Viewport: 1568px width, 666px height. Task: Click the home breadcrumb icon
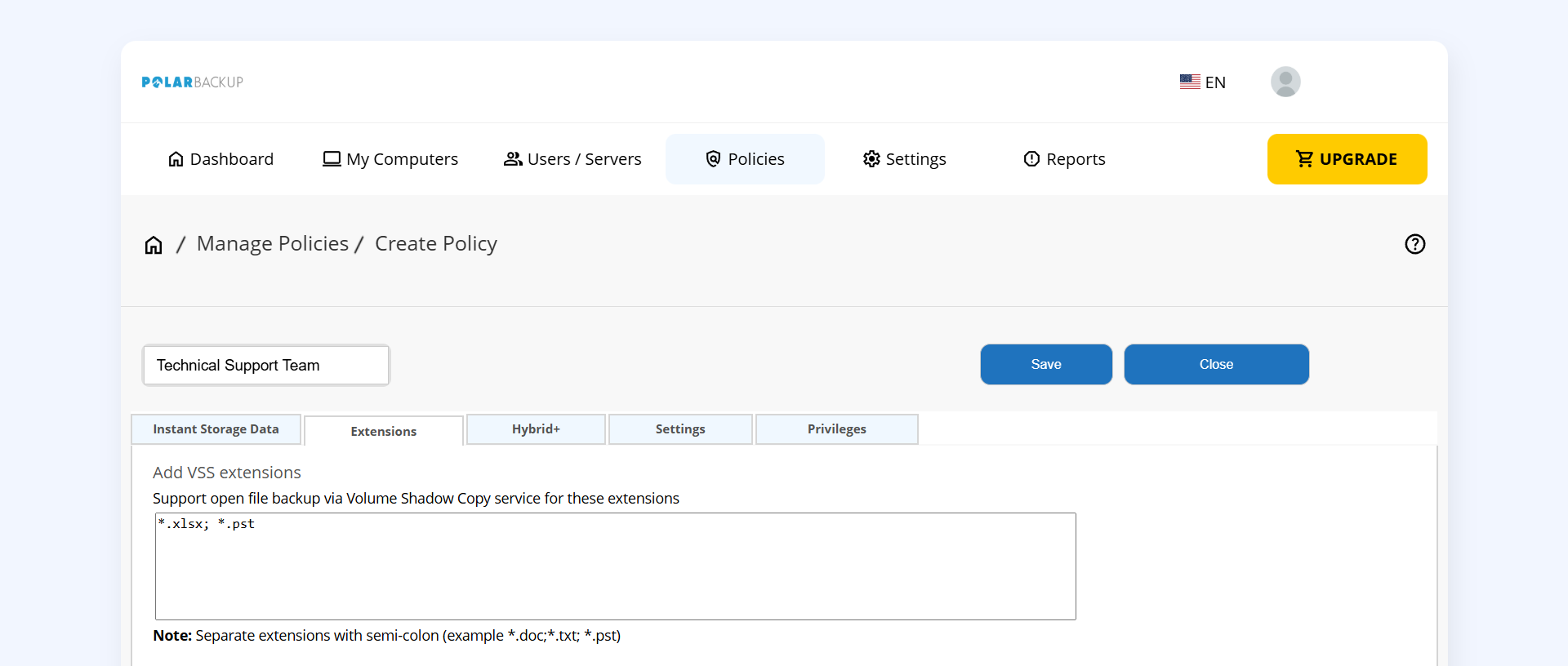tap(154, 245)
